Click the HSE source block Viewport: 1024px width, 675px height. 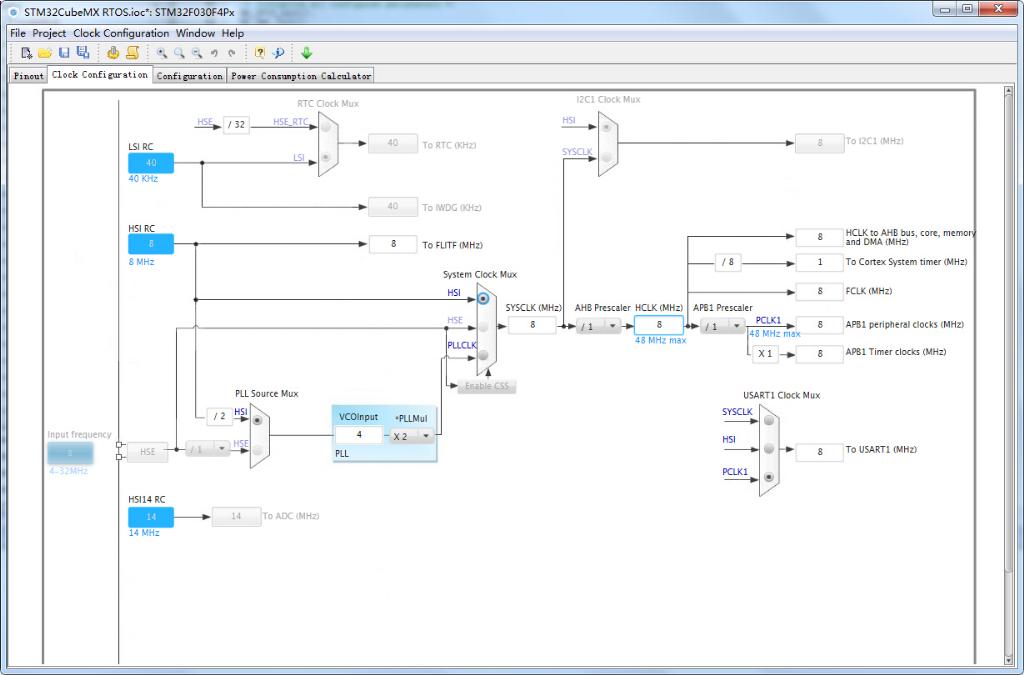click(148, 451)
